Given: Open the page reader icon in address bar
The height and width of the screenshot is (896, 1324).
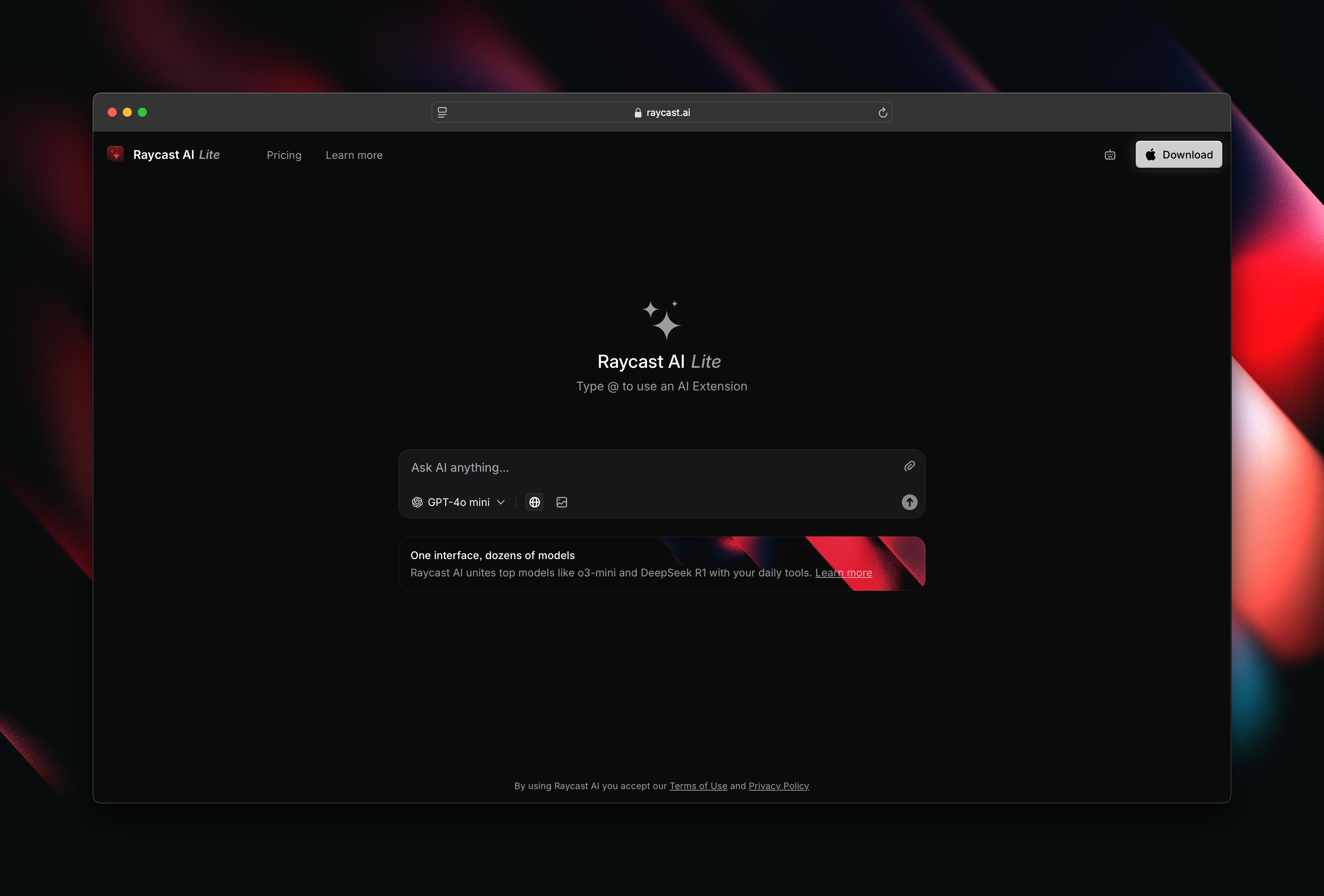Looking at the screenshot, I should [442, 113].
